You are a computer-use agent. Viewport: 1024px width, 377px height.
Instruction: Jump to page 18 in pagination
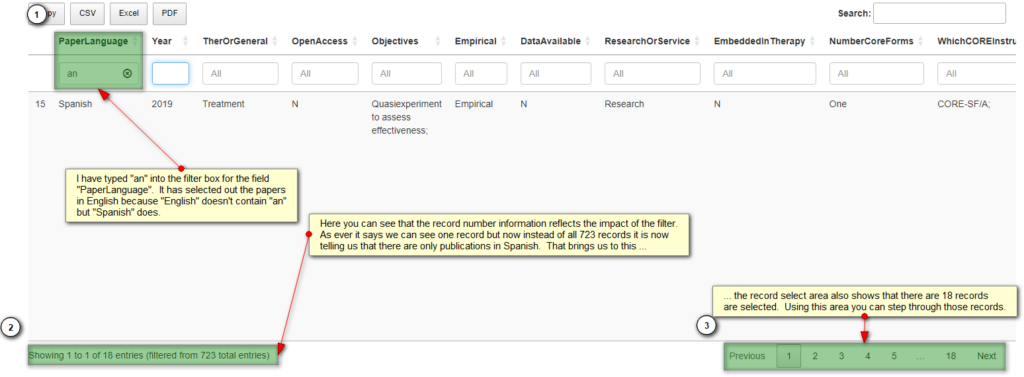point(951,356)
